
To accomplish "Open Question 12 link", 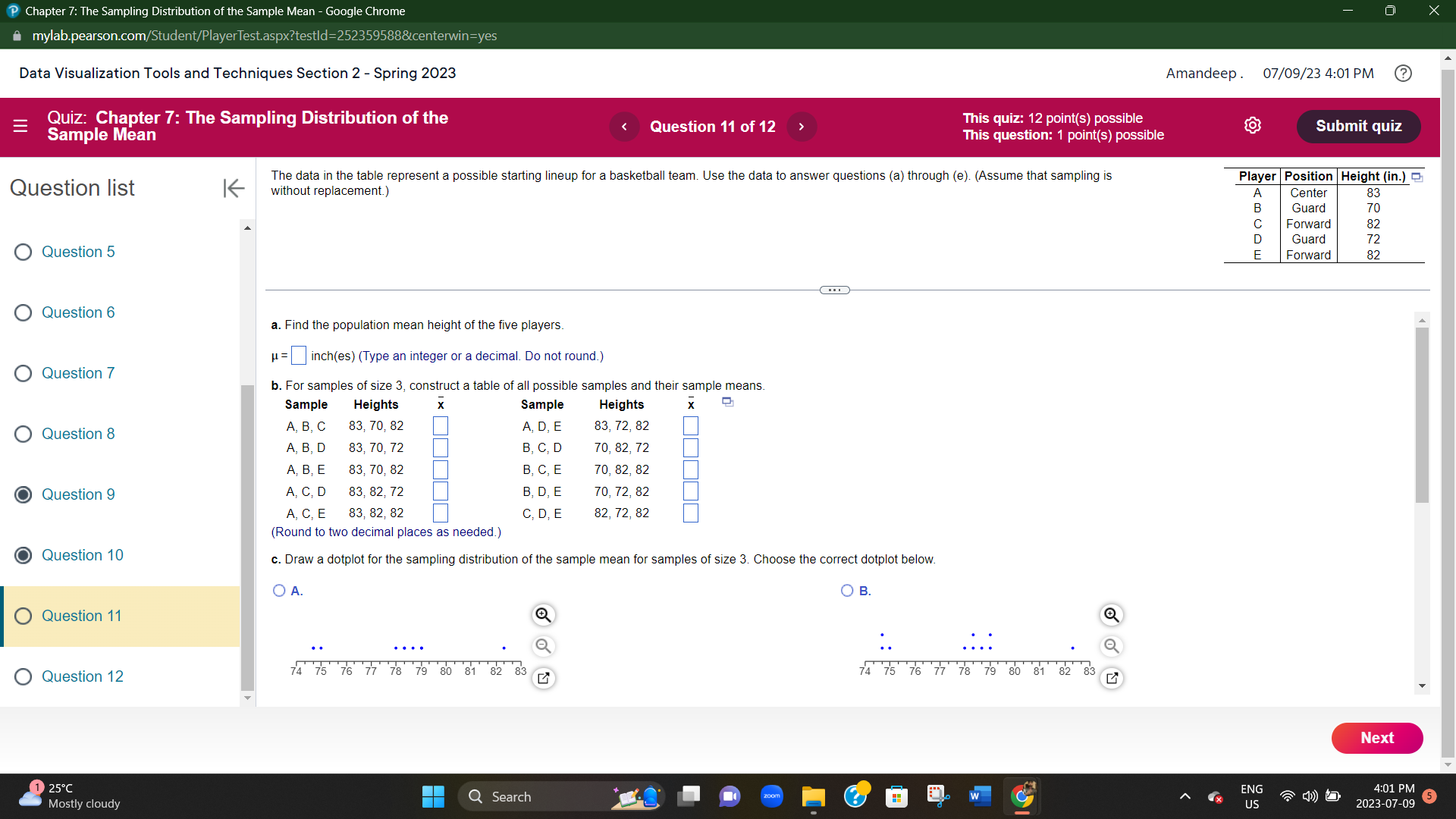I will click(x=83, y=676).
